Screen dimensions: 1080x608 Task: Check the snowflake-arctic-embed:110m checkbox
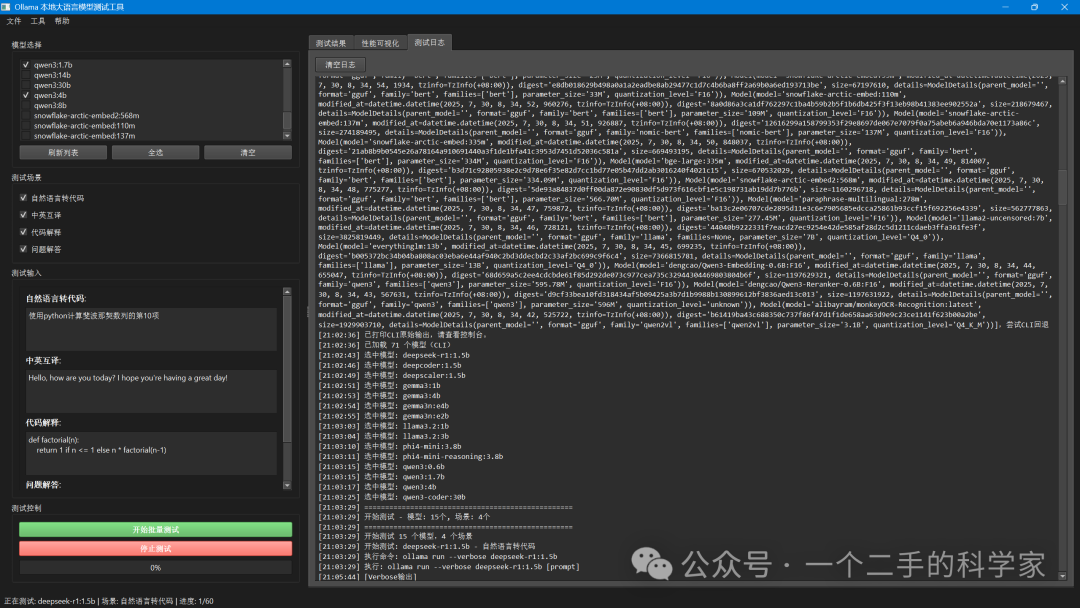click(26, 126)
